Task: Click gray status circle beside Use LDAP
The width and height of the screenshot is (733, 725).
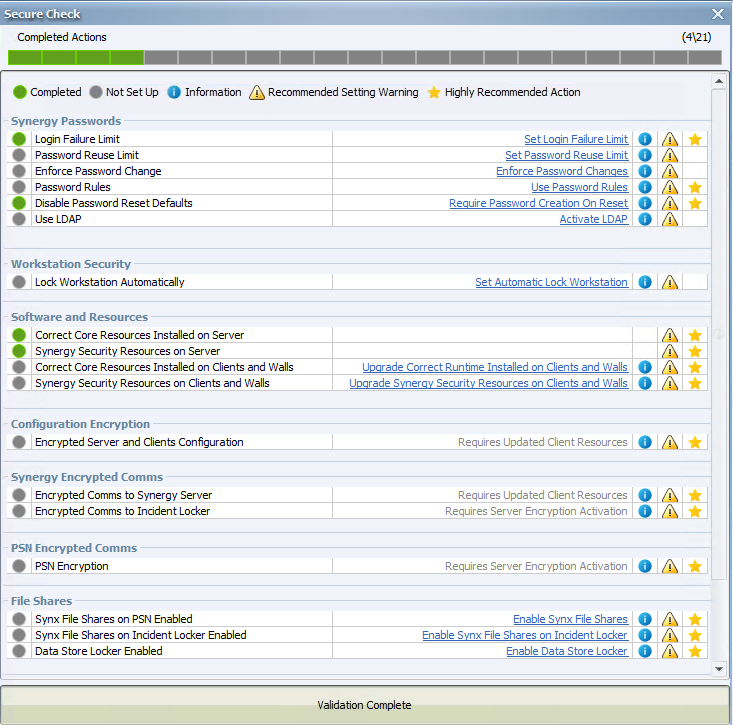Action: click(19, 219)
